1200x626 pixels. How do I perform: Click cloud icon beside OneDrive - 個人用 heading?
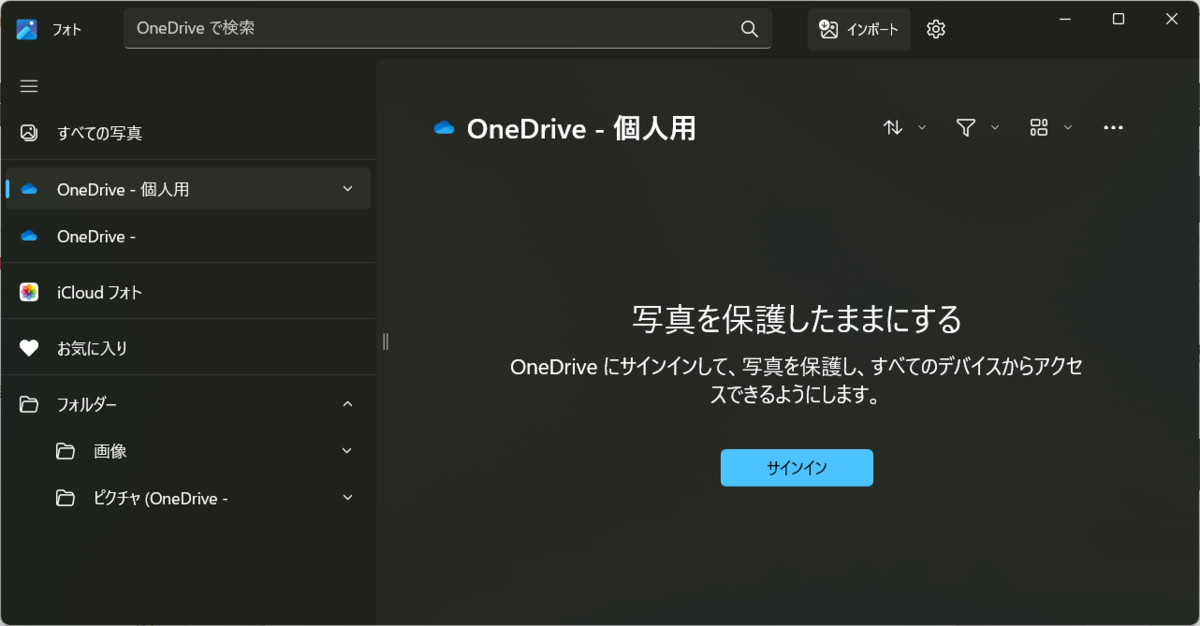[443, 128]
